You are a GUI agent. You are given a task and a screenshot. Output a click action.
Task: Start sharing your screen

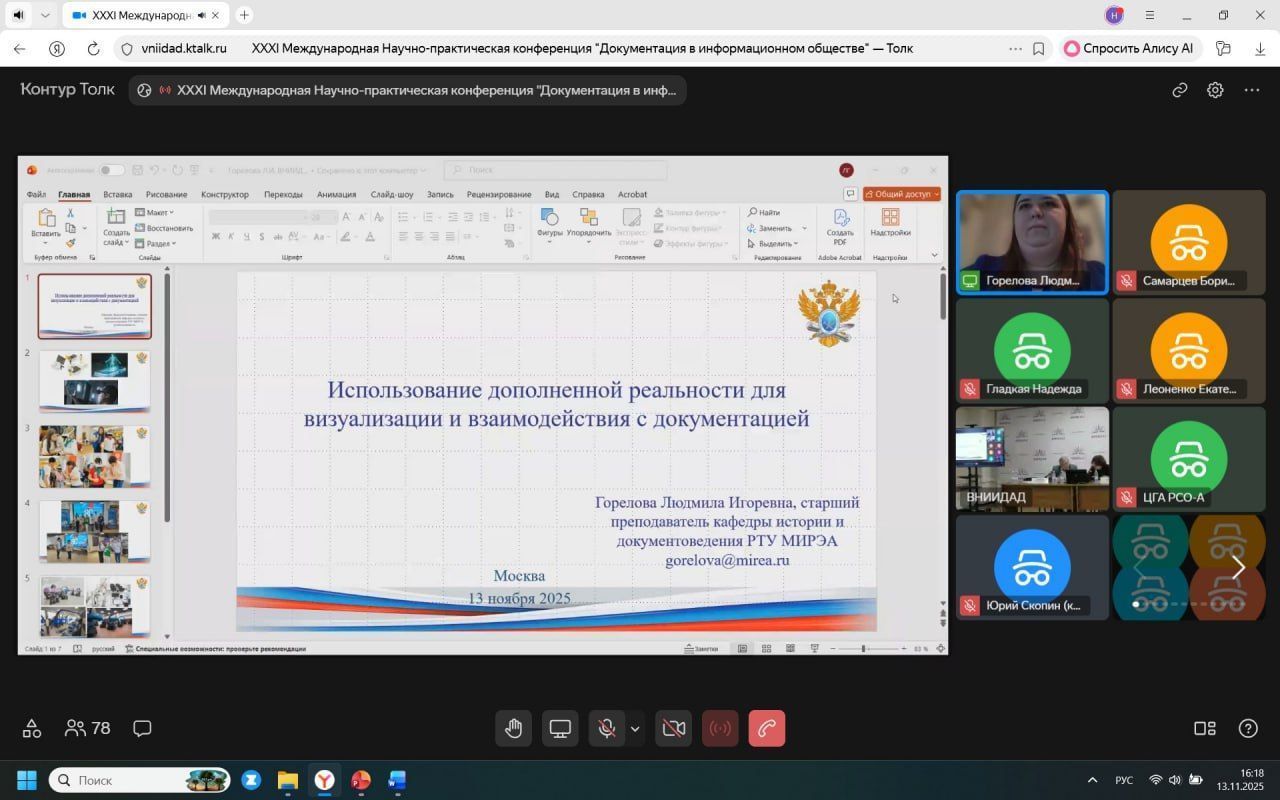point(560,729)
